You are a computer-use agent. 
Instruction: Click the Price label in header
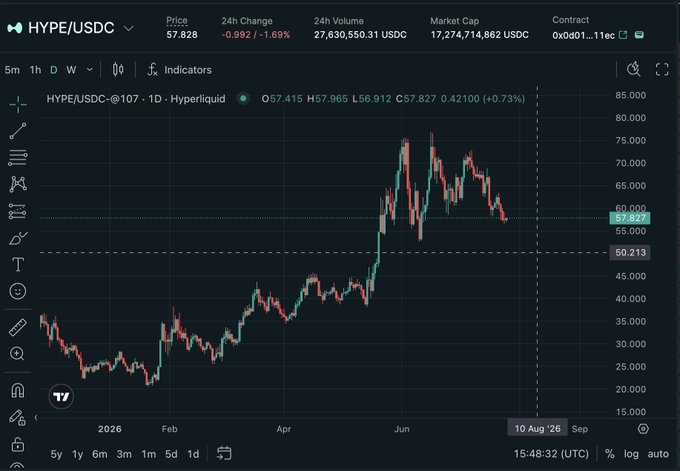pyautogui.click(x=177, y=20)
